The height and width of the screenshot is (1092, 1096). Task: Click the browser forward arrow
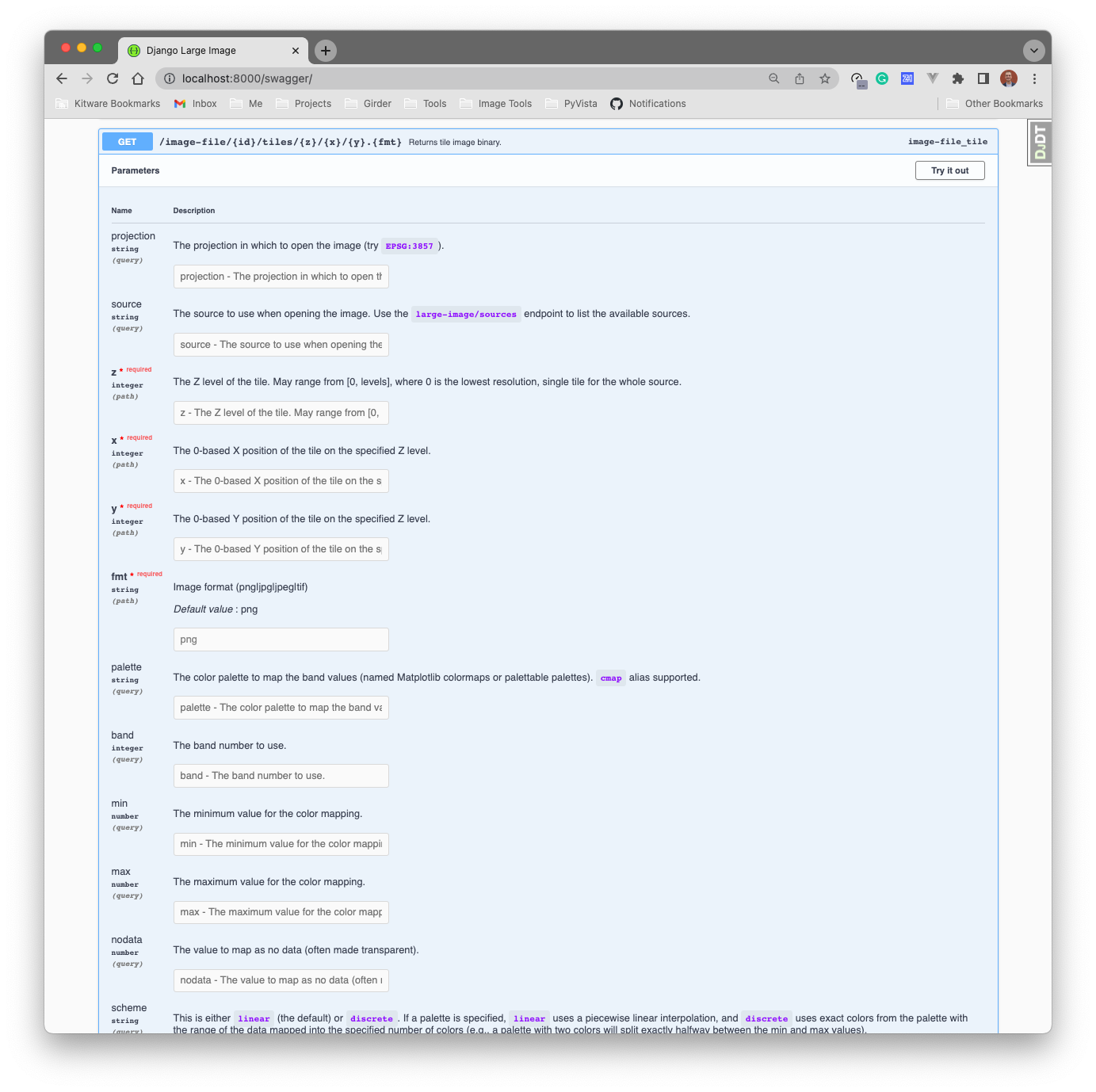tap(87, 78)
